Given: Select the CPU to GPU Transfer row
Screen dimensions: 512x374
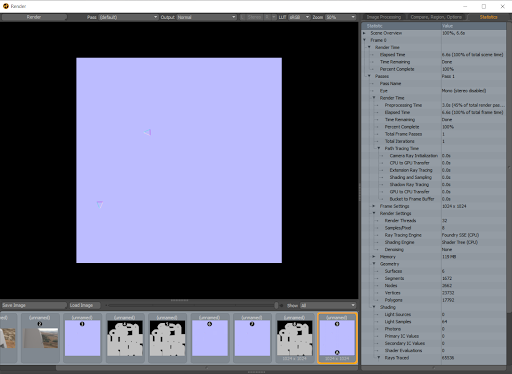Looking at the screenshot, I should (x=434, y=163).
